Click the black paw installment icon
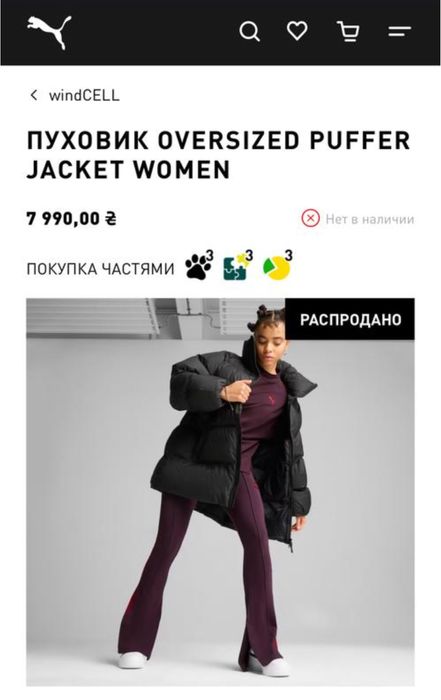The width and height of the screenshot is (441, 700). click(199, 266)
